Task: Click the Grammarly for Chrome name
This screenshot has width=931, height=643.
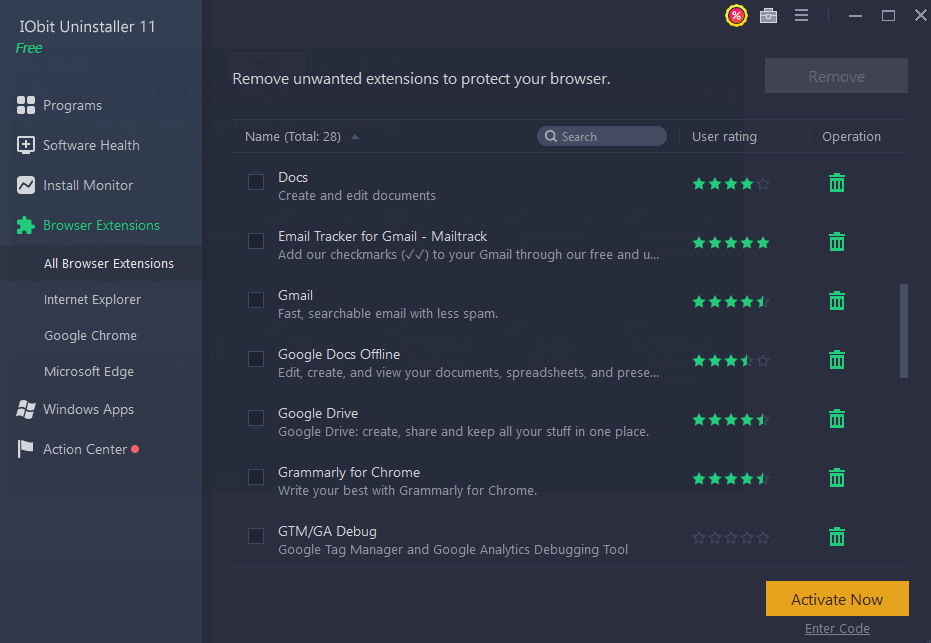Action: [349, 472]
